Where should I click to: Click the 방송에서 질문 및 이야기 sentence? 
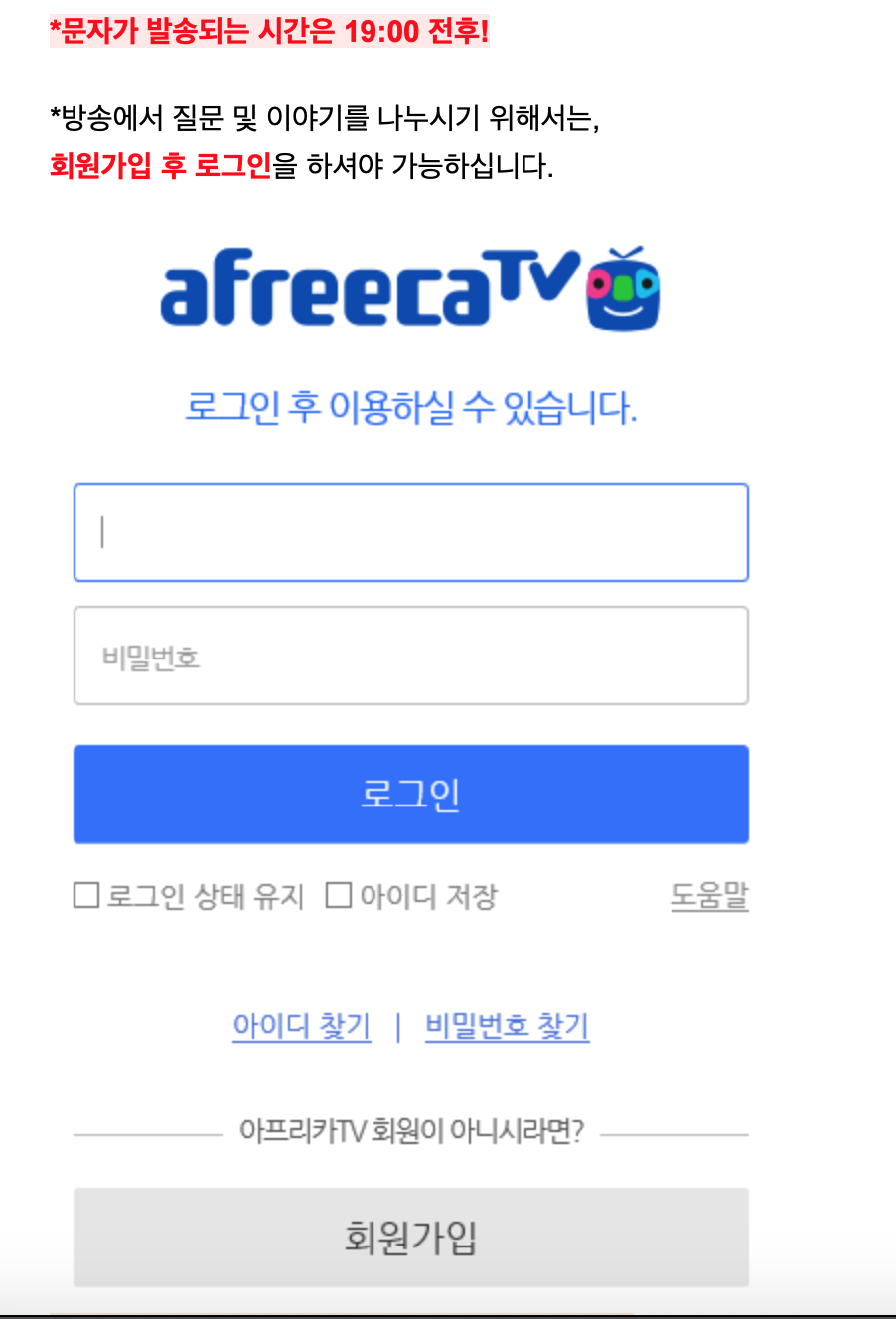(x=325, y=118)
